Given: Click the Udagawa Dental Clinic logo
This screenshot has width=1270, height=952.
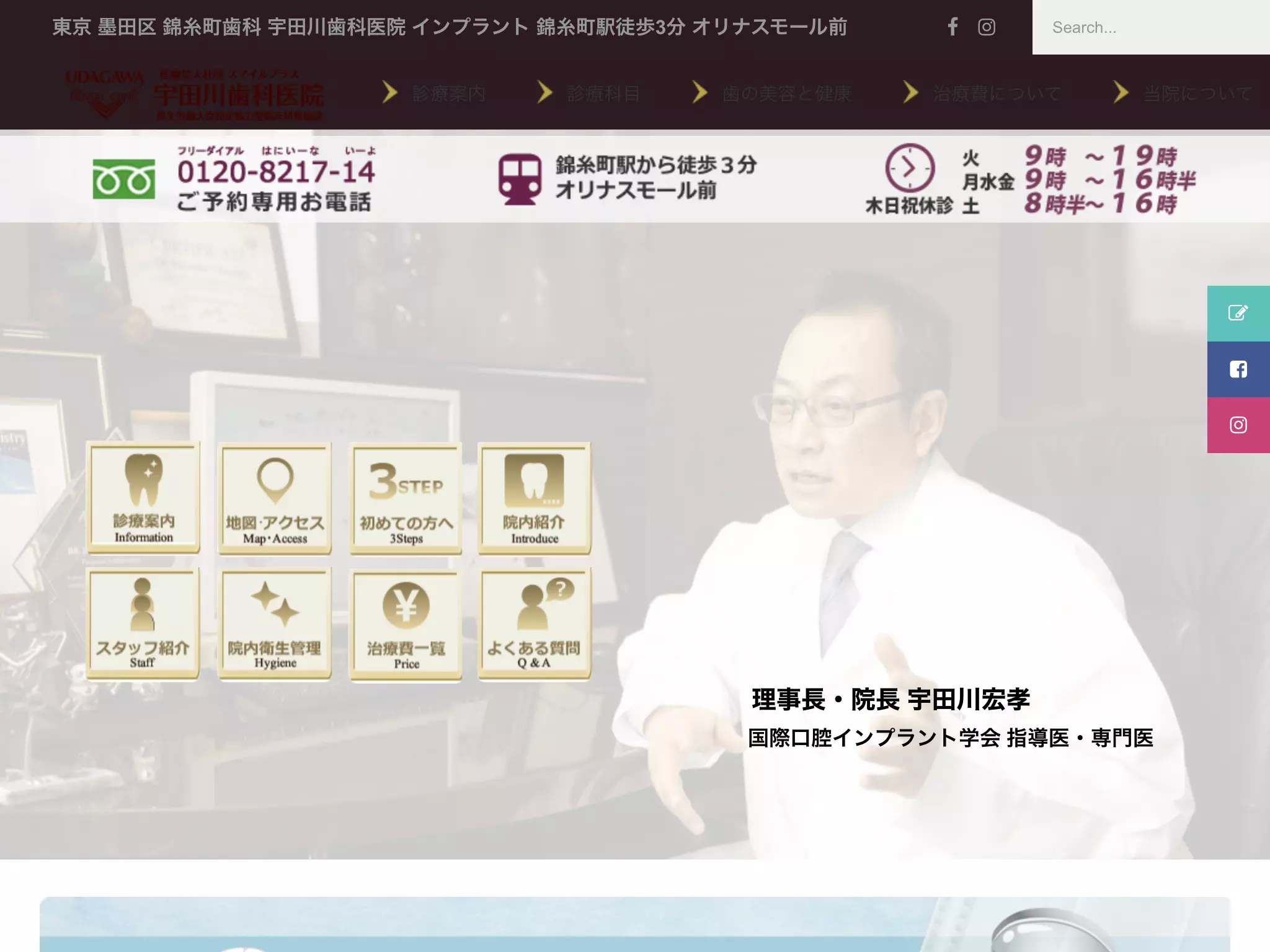Looking at the screenshot, I should 195,94.
